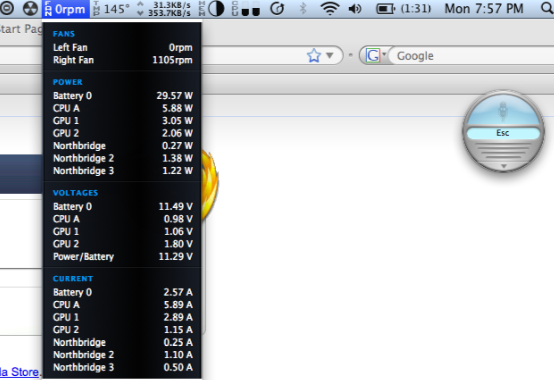Open the Store link at bottom left

[19, 372]
